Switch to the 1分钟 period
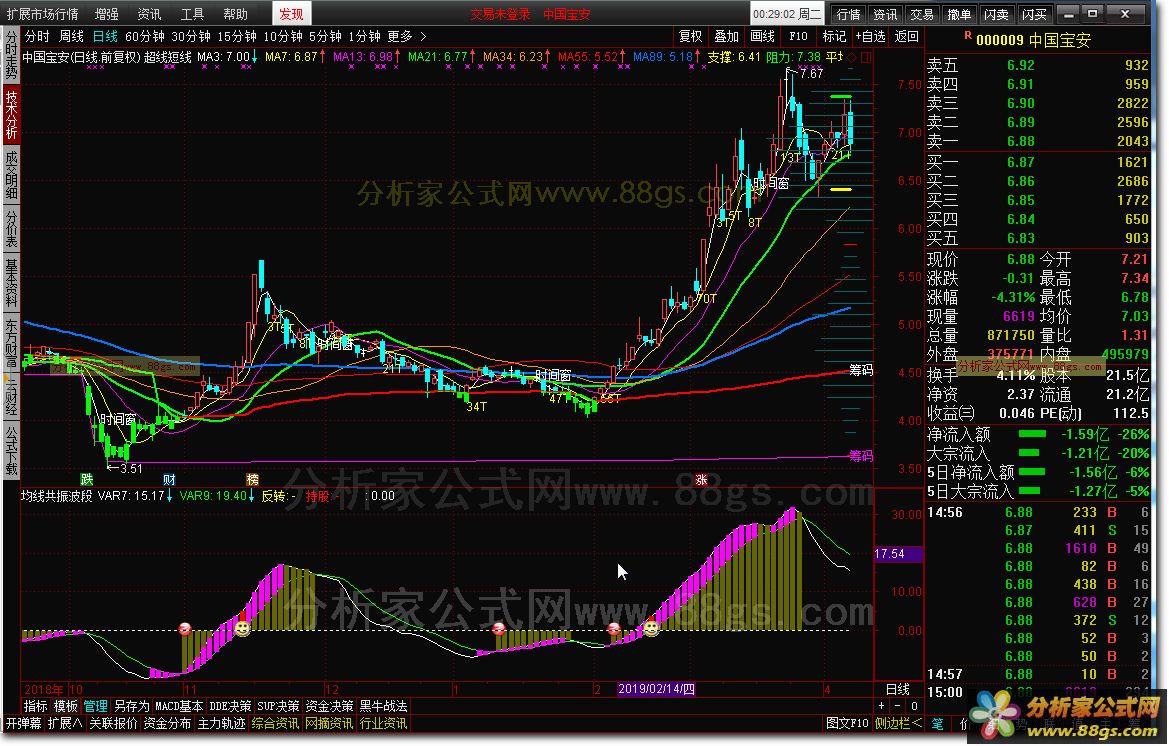 coord(365,37)
